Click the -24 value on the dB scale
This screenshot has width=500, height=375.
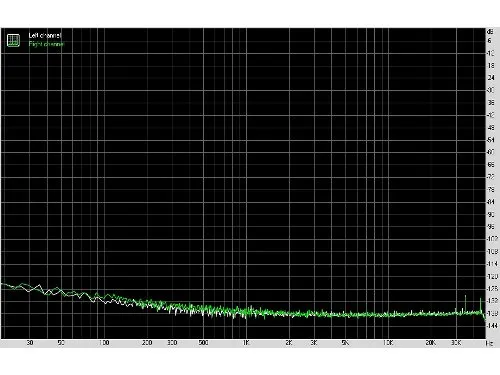[x=491, y=78]
